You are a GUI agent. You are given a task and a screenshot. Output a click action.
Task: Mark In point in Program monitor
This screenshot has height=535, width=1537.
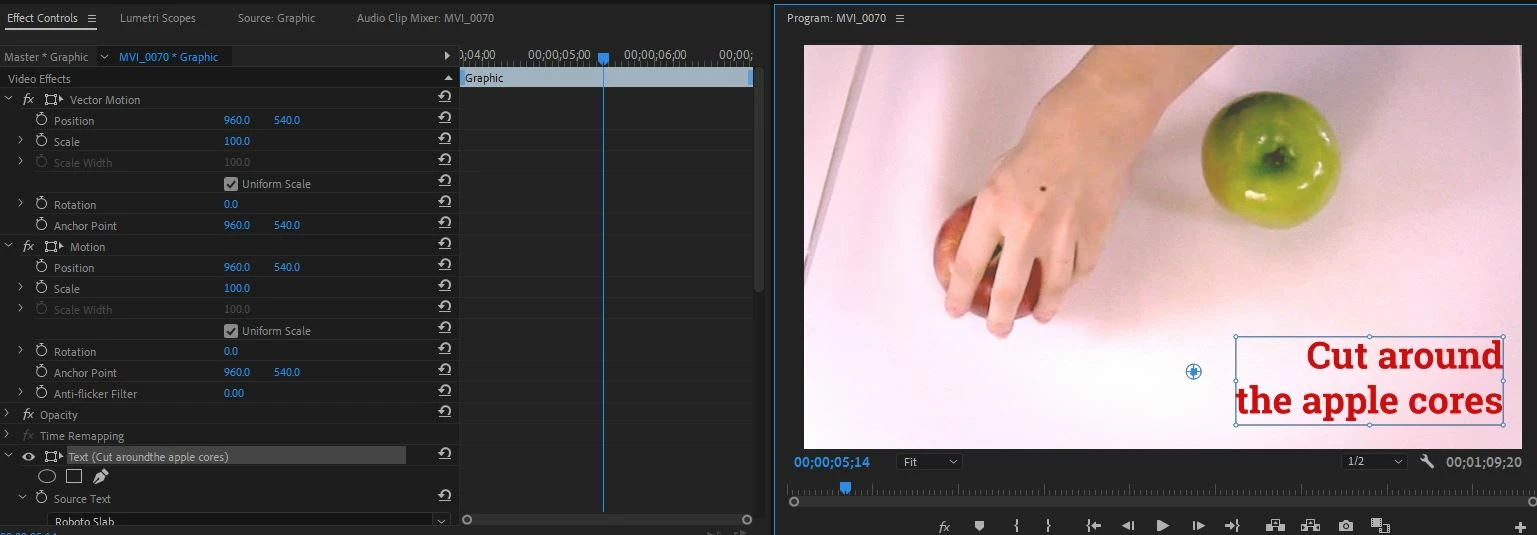(x=1016, y=526)
